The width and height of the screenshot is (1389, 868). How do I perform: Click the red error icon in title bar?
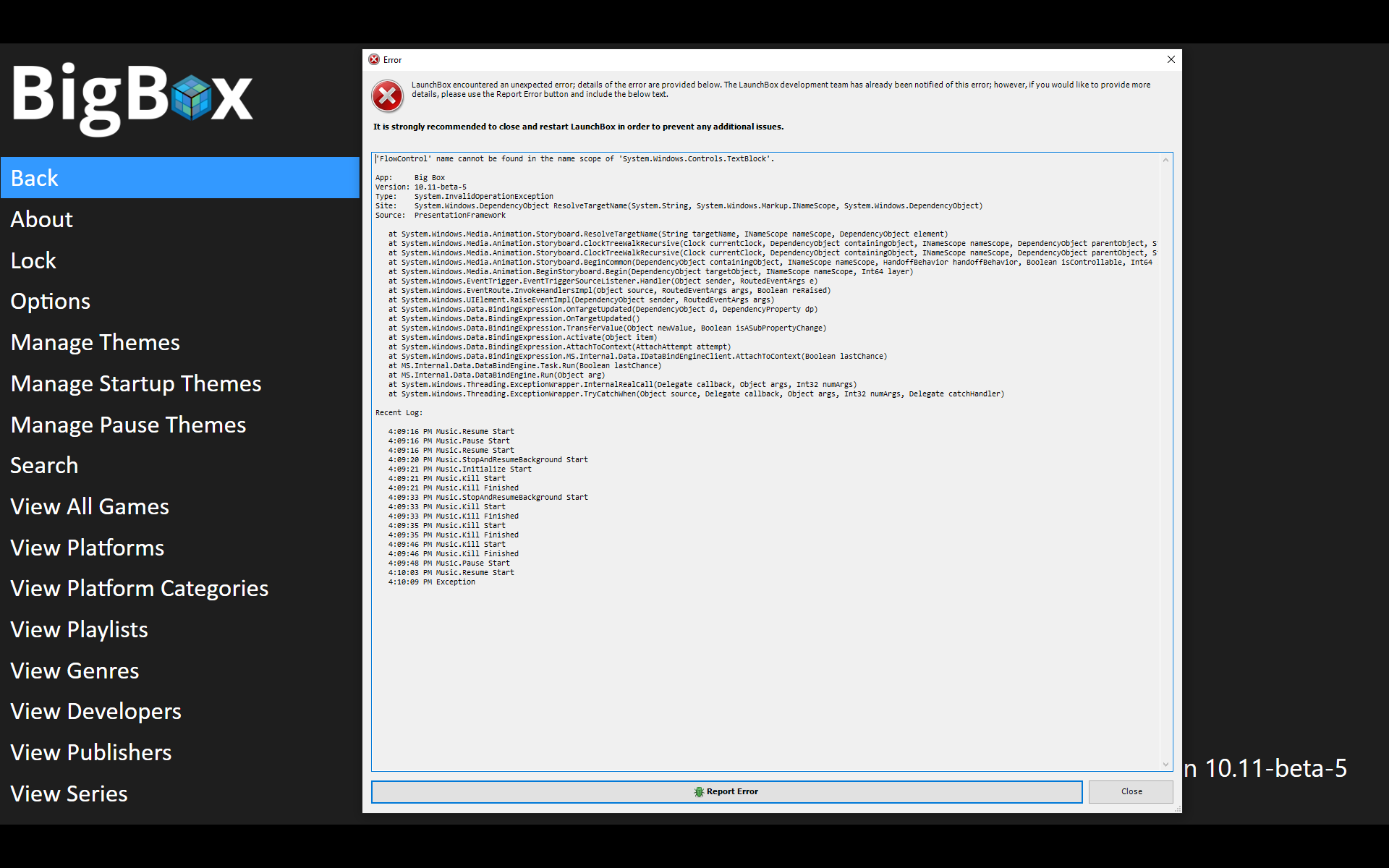click(374, 59)
